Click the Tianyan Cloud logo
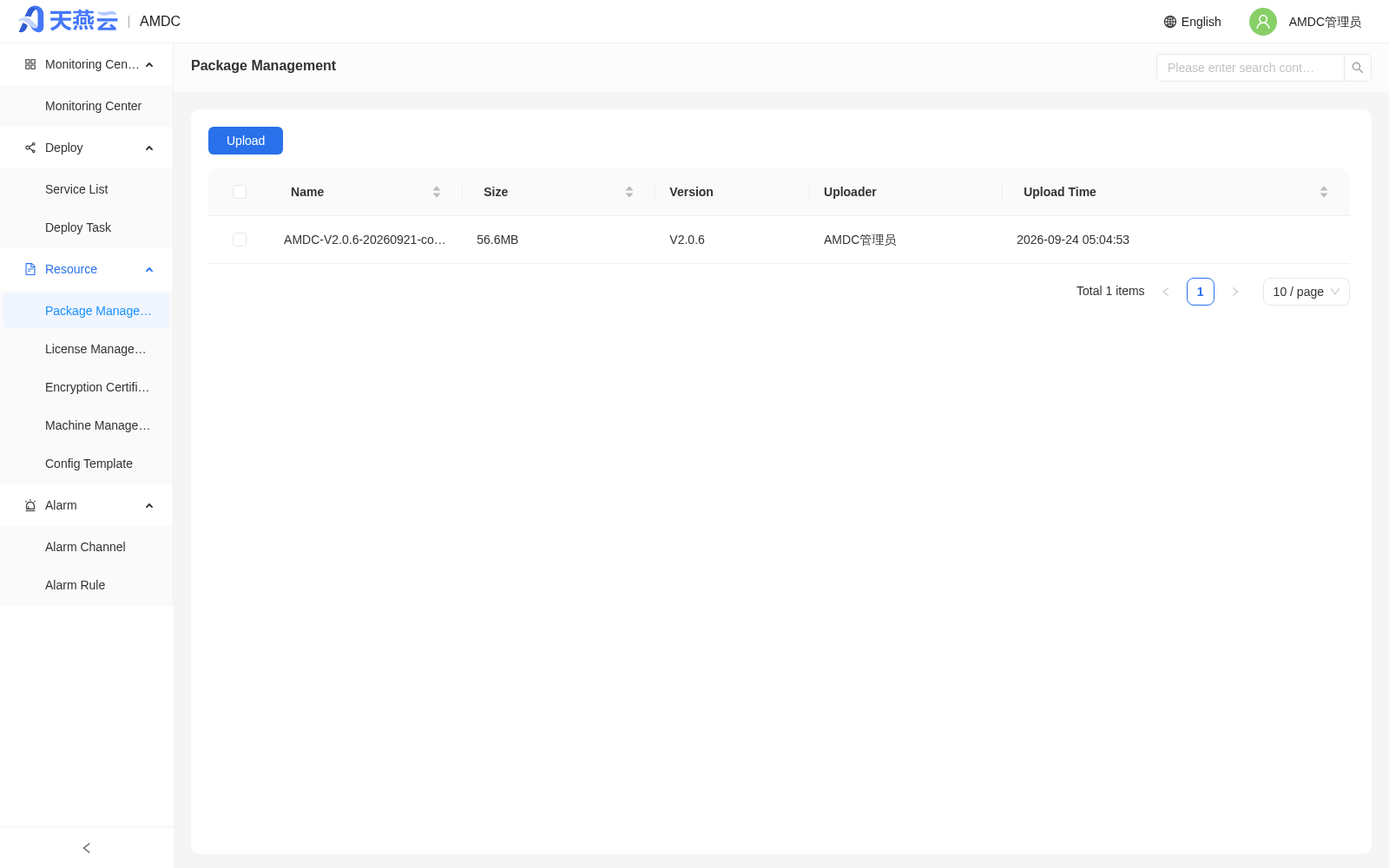Screen dimensions: 1389x868 [x=68, y=20]
